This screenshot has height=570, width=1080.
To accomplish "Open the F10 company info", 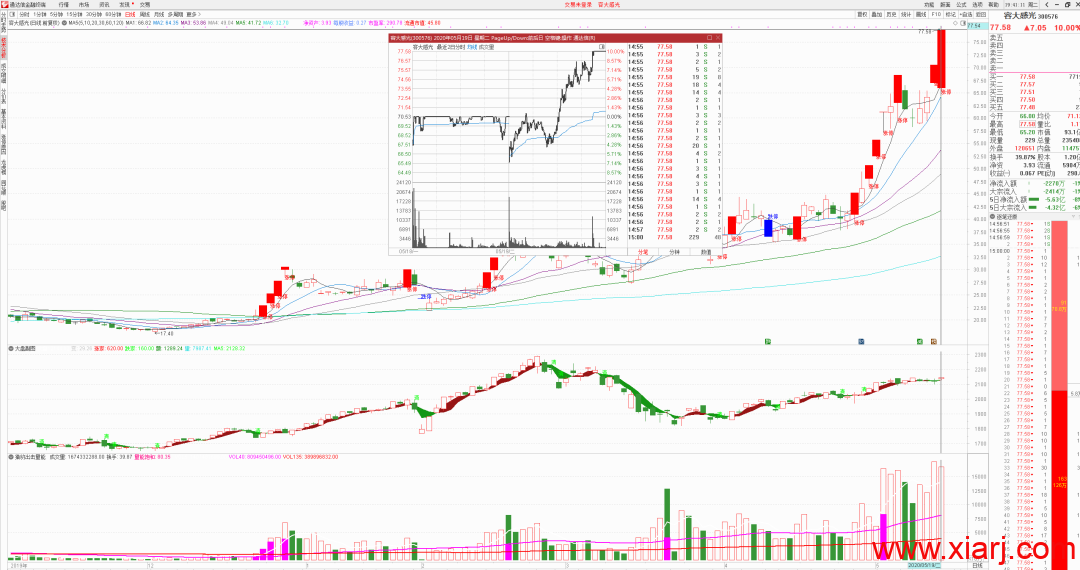I will click(936, 14).
